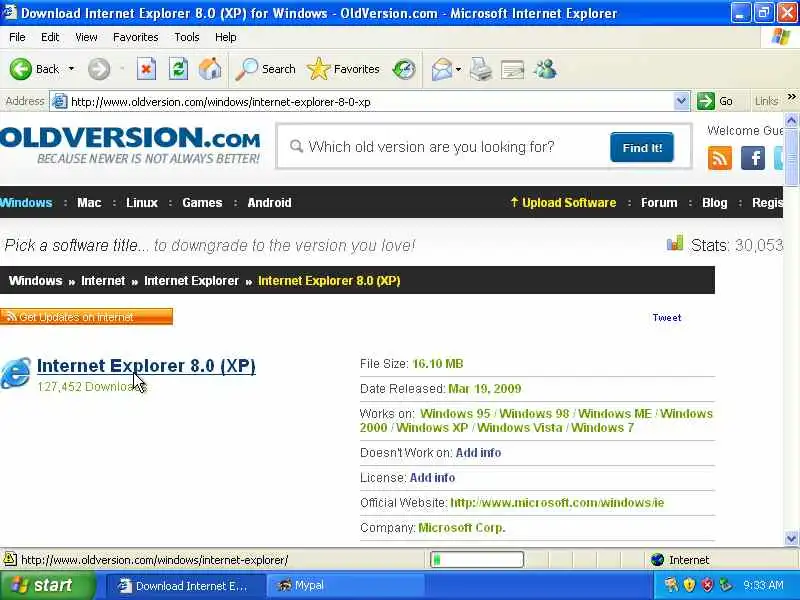Open the Forum link

[659, 203]
